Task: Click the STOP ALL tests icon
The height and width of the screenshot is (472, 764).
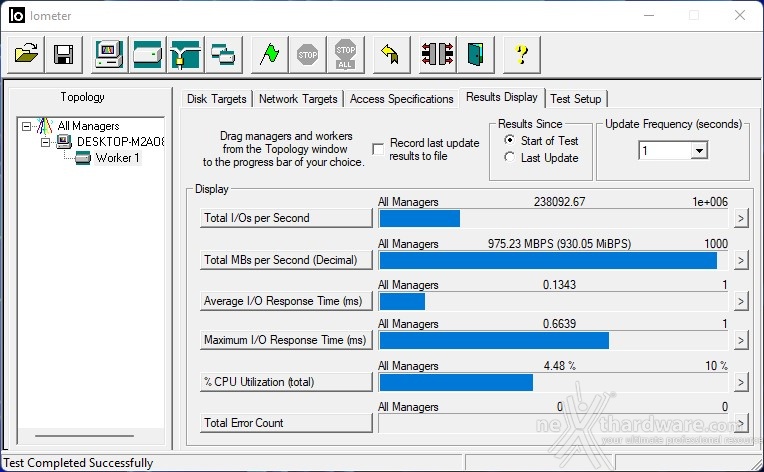Action: click(x=345, y=55)
